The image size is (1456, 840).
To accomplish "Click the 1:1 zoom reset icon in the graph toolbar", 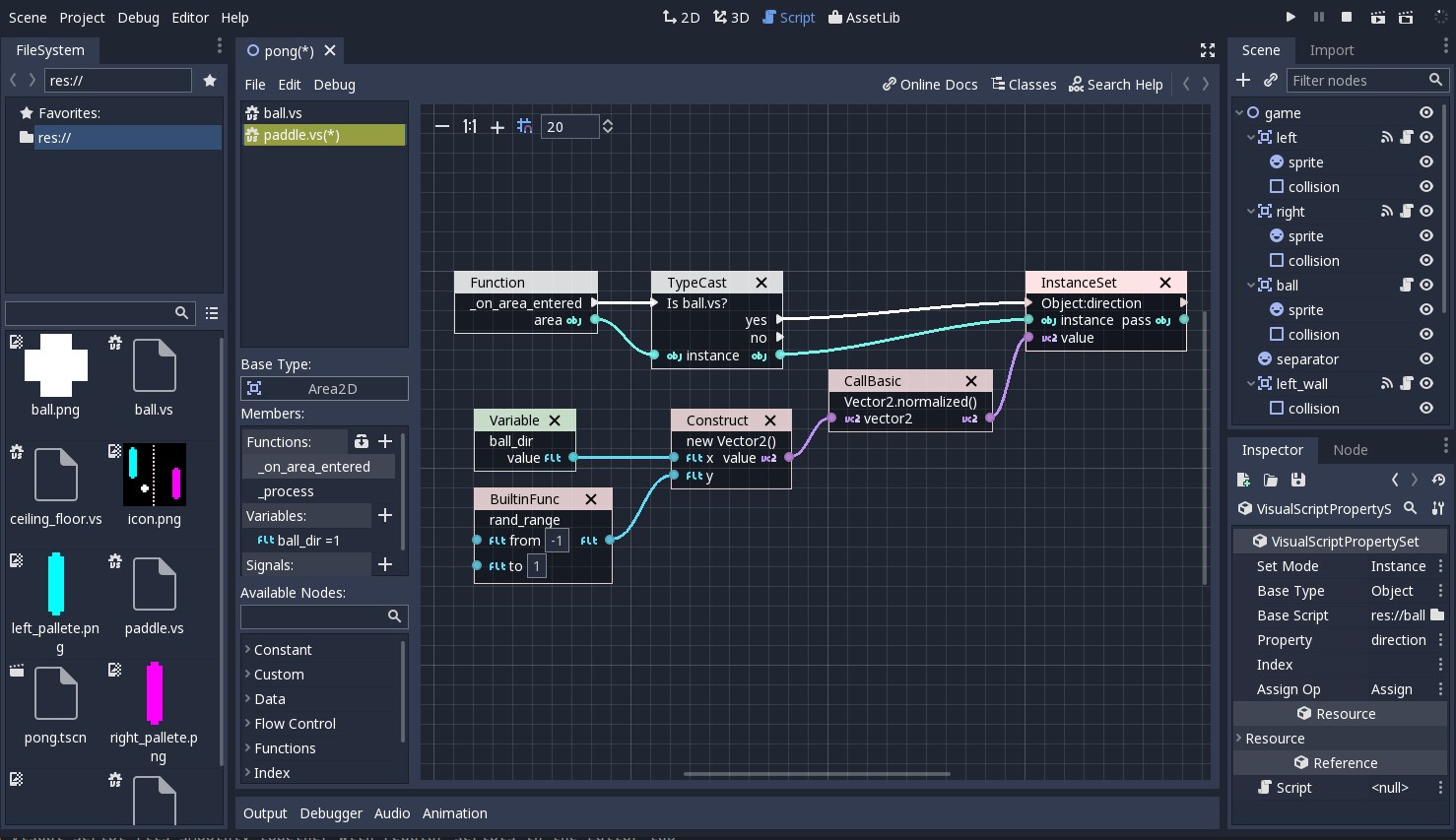I will click(469, 126).
